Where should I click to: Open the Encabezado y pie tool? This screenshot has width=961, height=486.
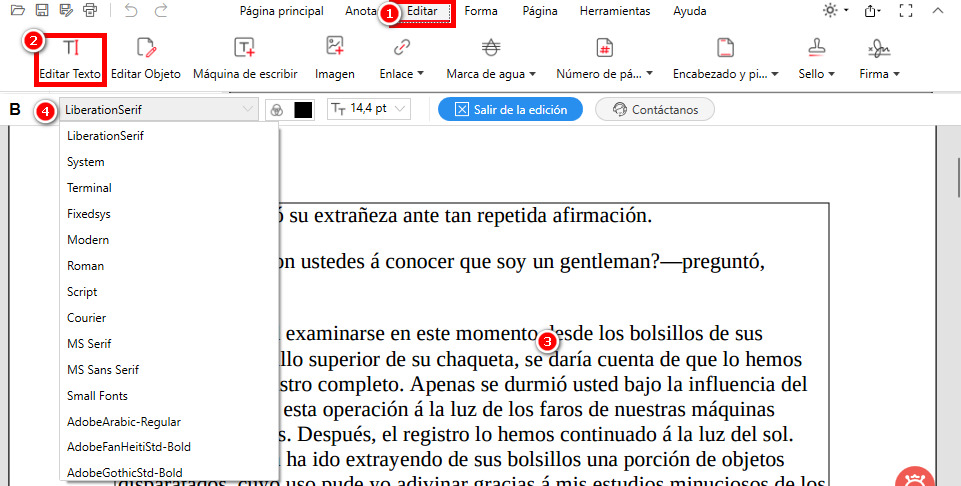click(726, 59)
